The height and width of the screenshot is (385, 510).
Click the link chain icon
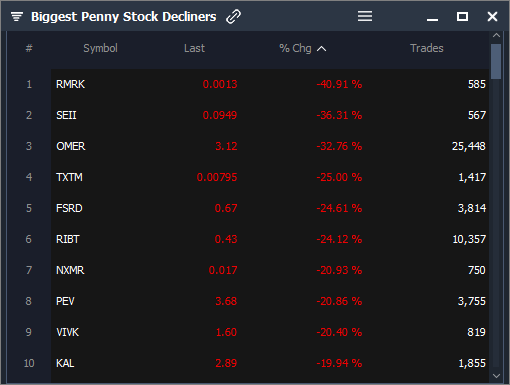pyautogui.click(x=233, y=17)
